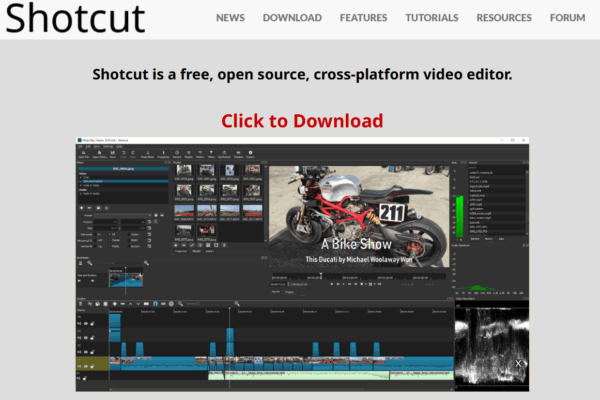Click the Playlist toolbar icon
The image size is (600, 400).
(x=188, y=154)
